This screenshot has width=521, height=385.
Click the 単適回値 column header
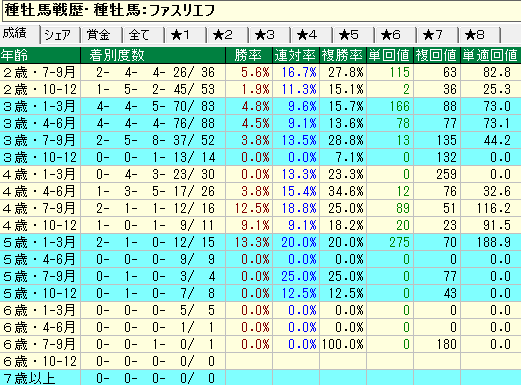coord(491,55)
